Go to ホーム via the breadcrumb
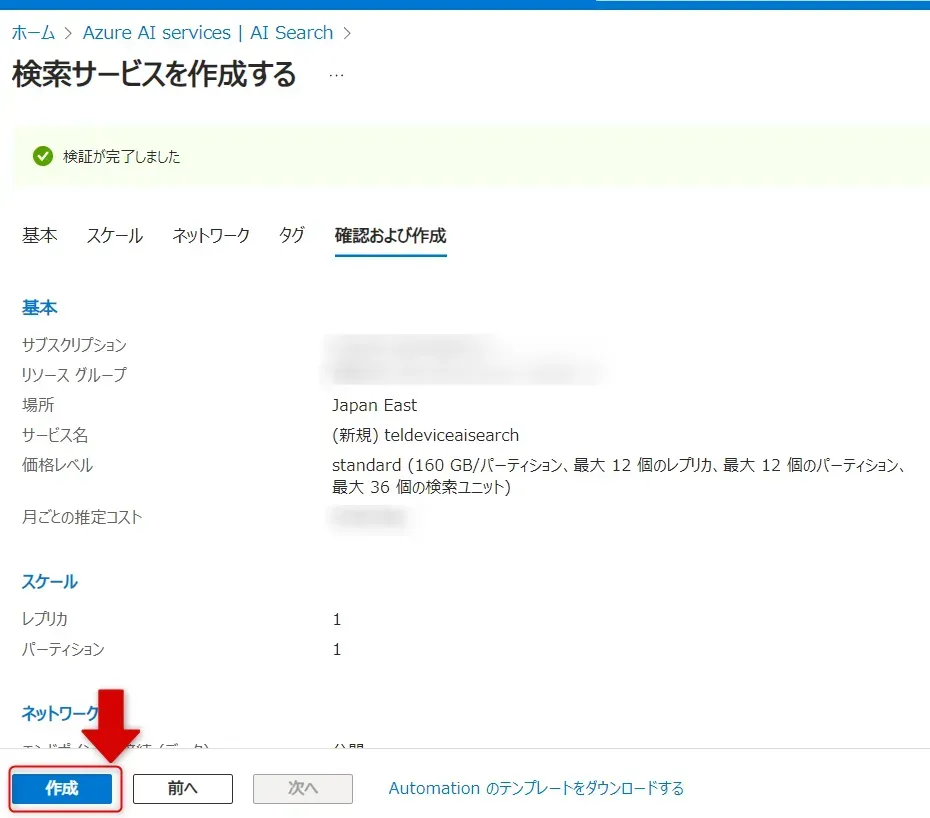The height and width of the screenshot is (818, 930). [x=33, y=33]
